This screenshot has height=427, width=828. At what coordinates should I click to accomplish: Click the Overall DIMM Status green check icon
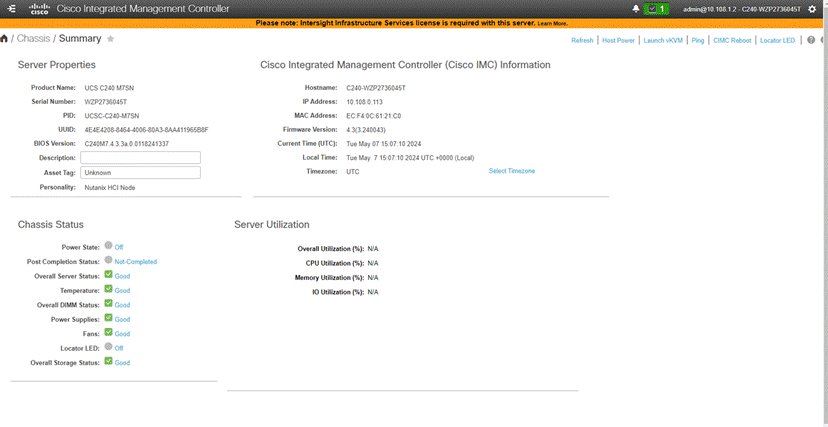click(108, 303)
